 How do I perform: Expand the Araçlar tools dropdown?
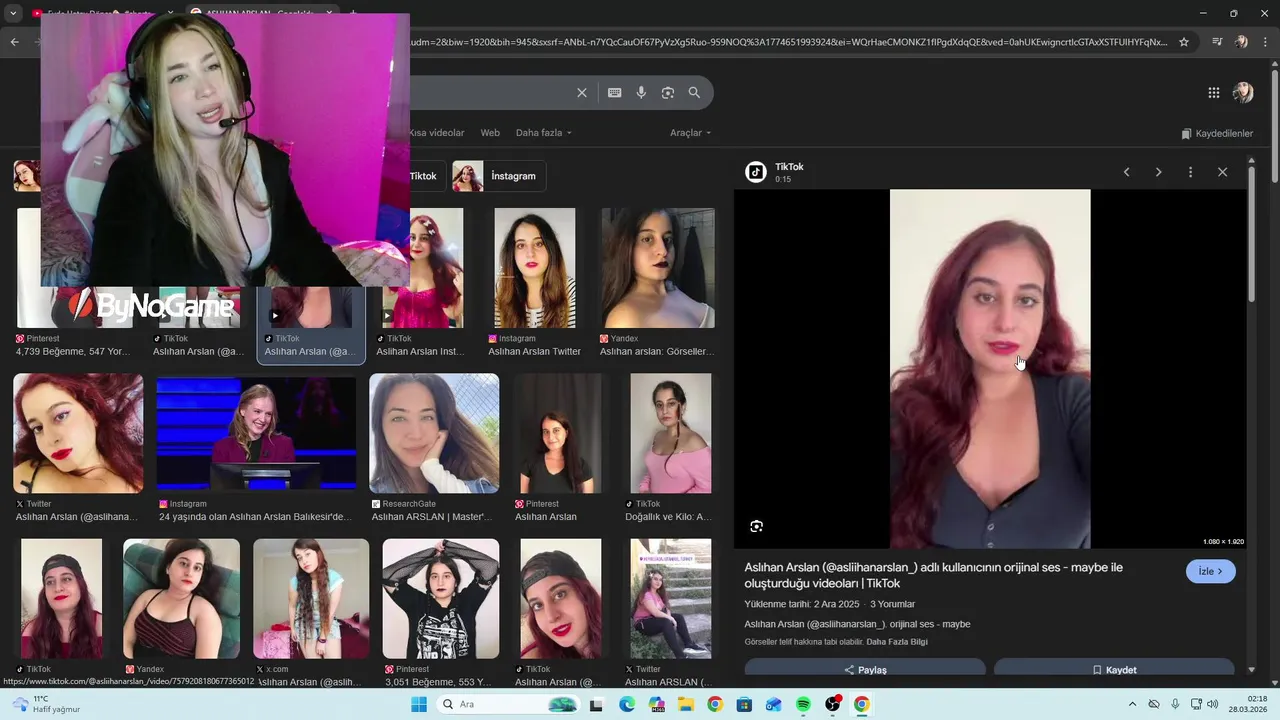(690, 133)
